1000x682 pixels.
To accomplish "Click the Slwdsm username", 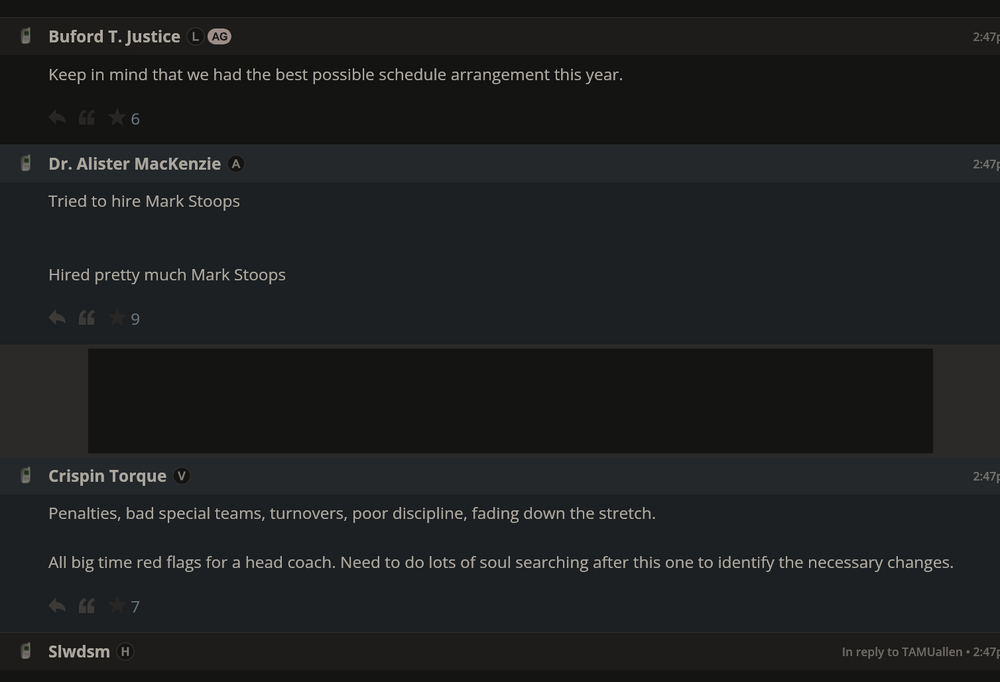I will point(79,651).
